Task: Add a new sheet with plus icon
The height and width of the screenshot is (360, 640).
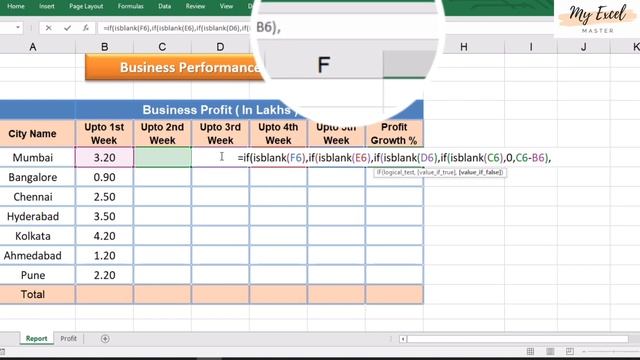Action: [105, 339]
